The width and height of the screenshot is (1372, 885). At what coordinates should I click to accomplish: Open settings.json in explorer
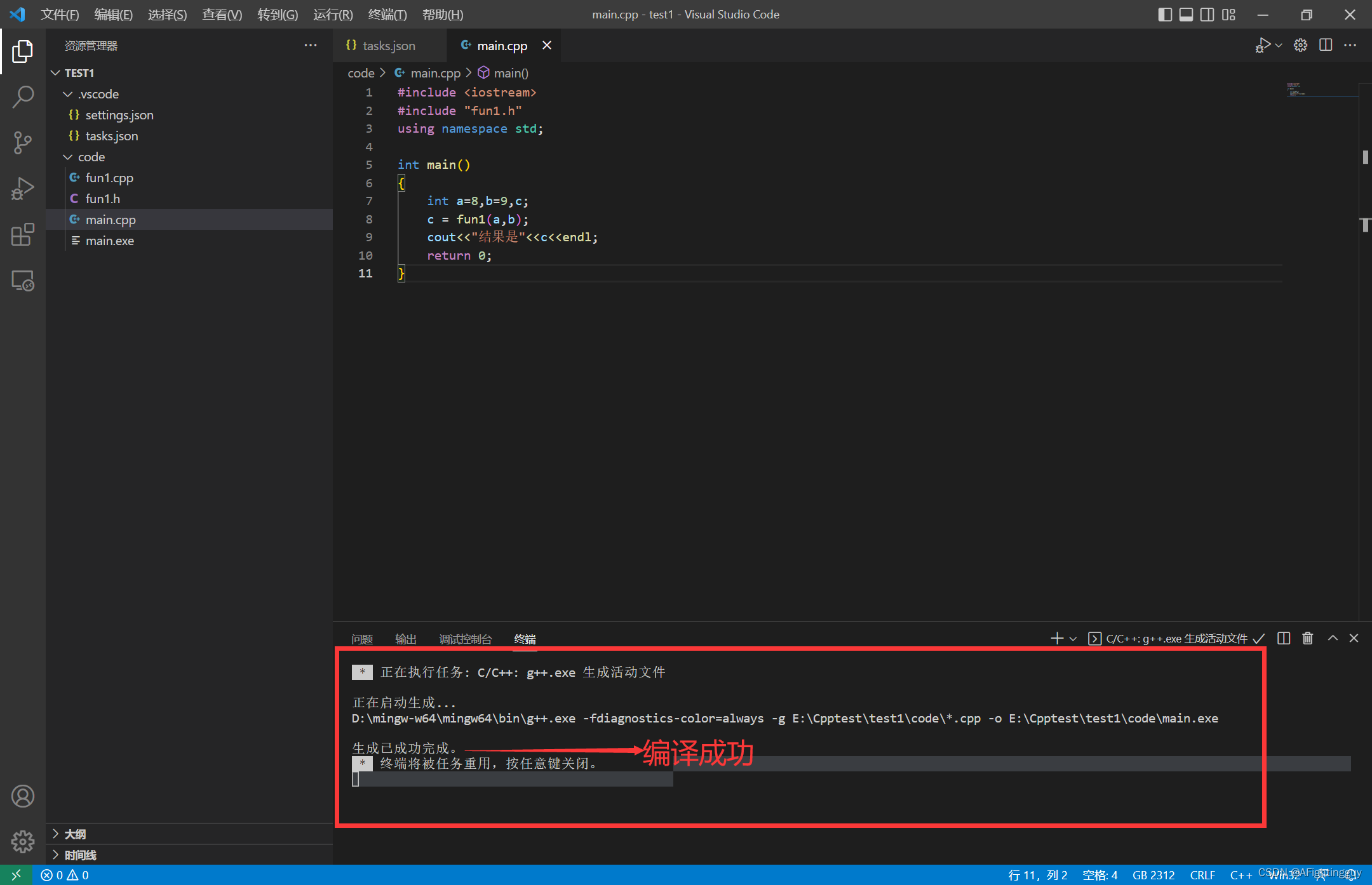click(189, 115)
